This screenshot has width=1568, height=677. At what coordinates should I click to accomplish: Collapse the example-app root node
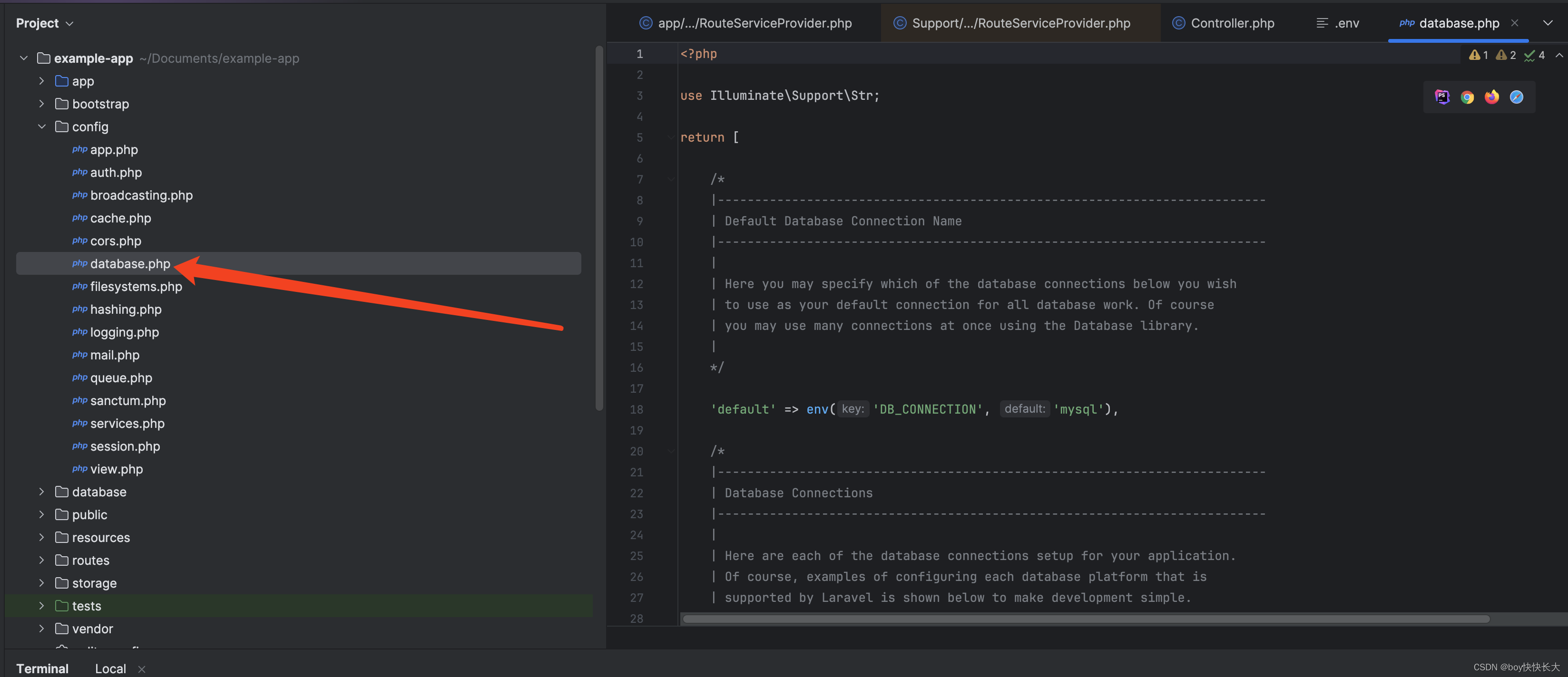[24, 58]
